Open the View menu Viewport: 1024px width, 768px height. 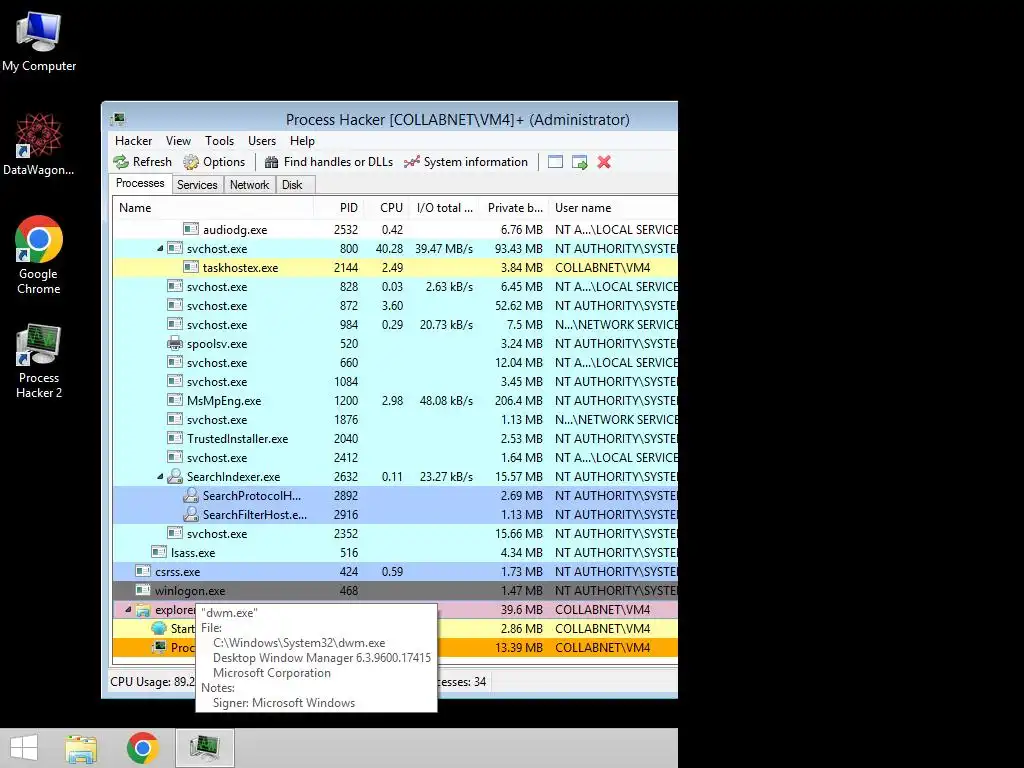click(178, 141)
